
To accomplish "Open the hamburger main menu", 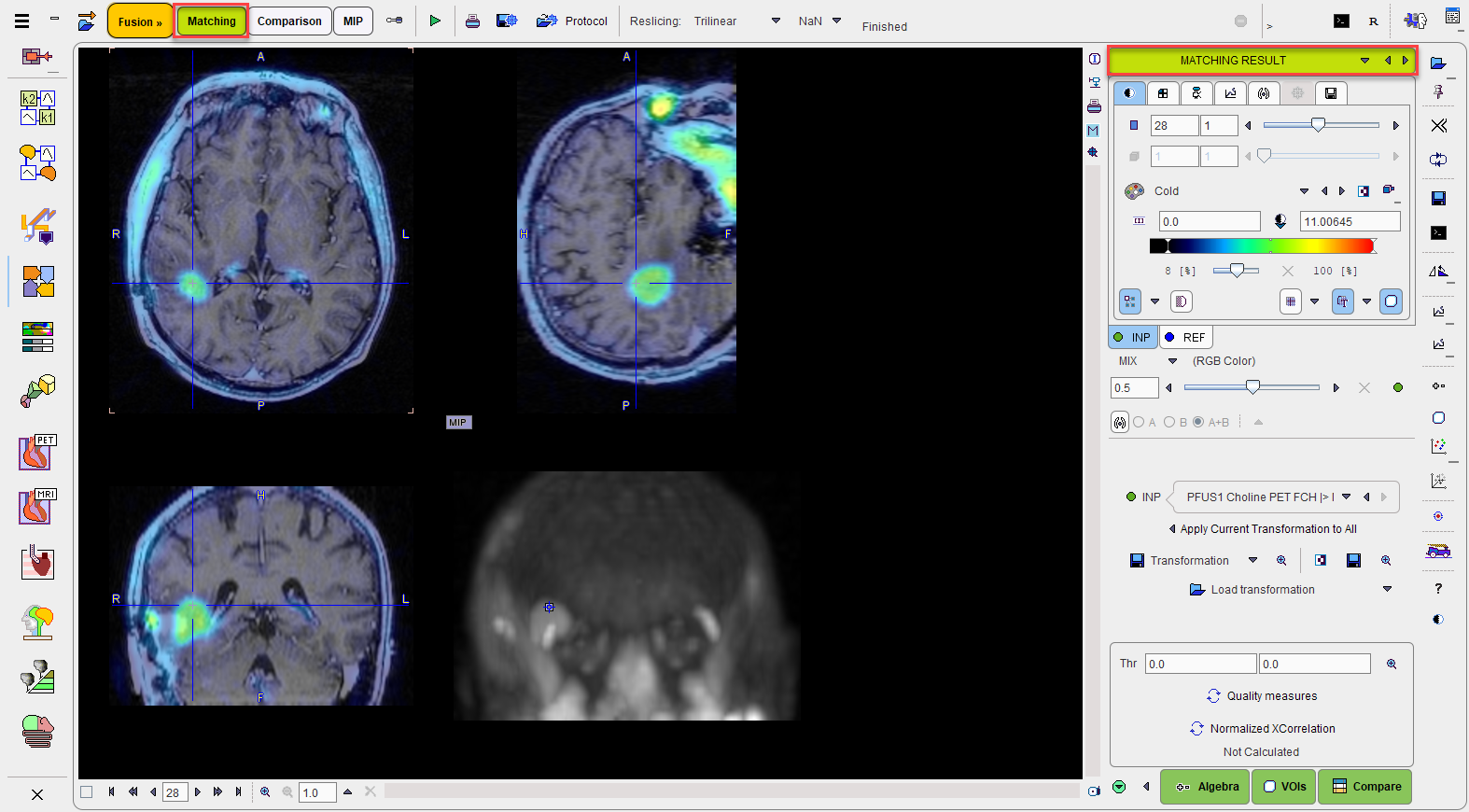I will pyautogui.click(x=21, y=21).
